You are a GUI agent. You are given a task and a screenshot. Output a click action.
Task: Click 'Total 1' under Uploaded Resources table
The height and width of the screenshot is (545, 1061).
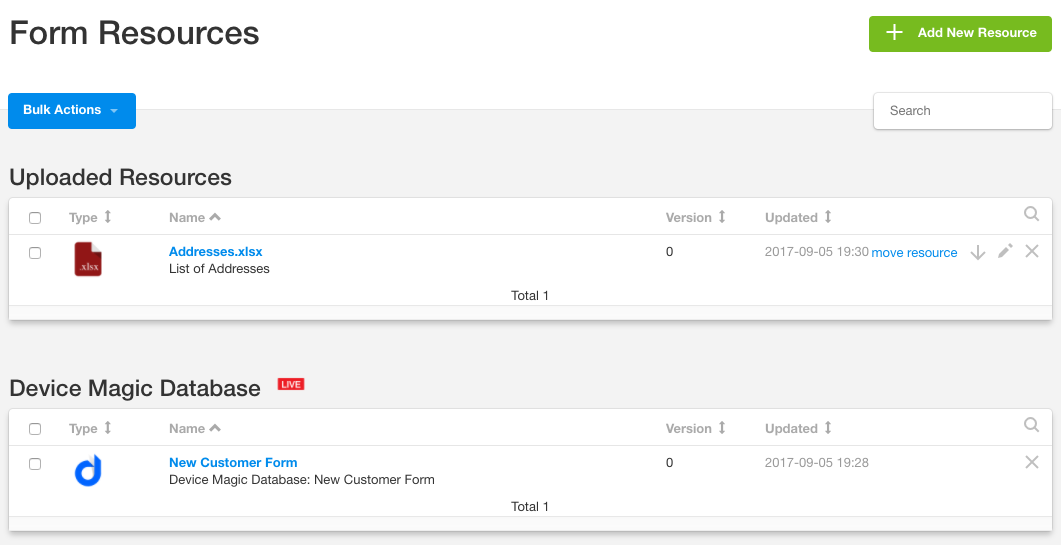point(530,296)
